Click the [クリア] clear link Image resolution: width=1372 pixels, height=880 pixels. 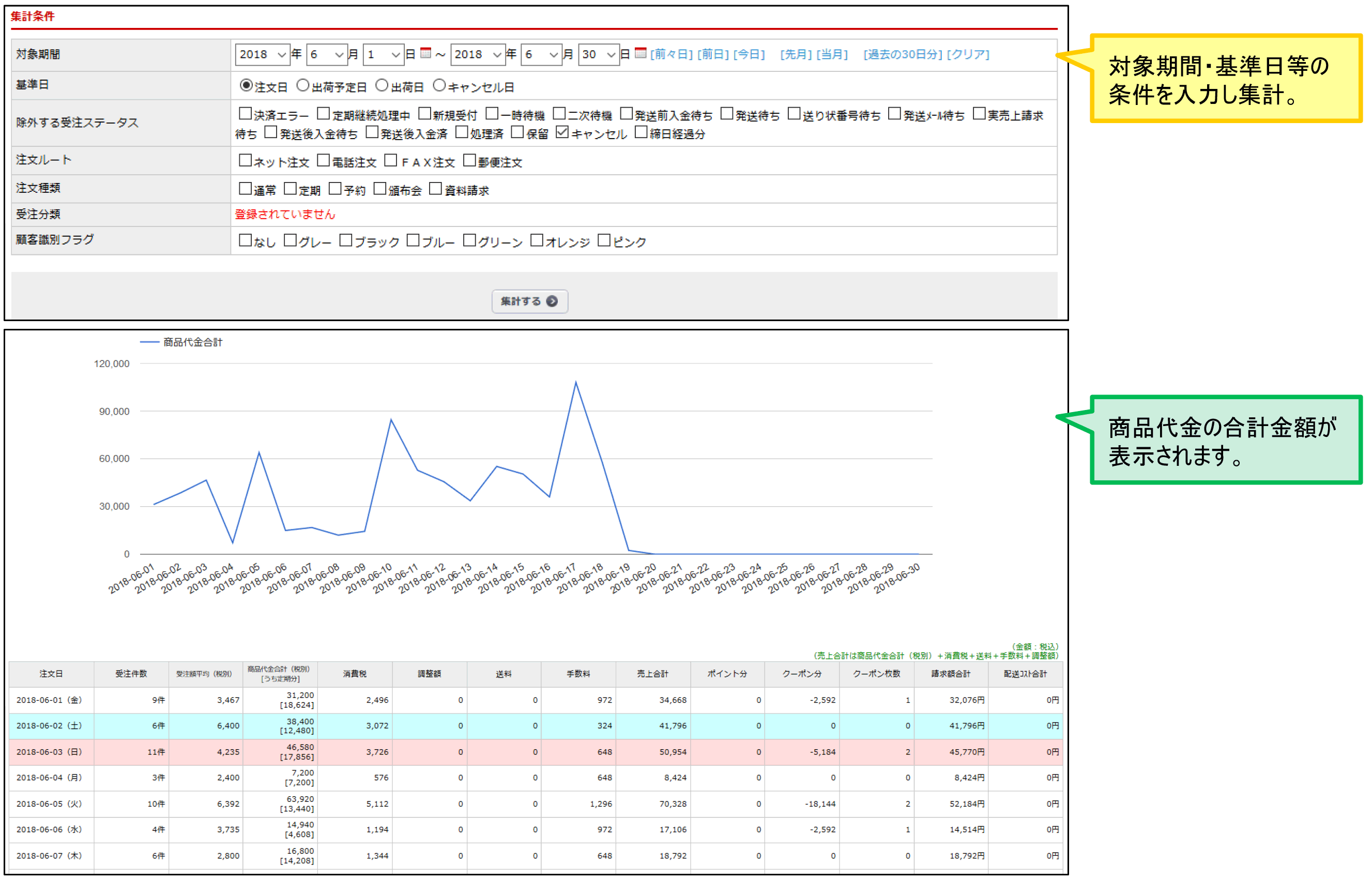968,54
